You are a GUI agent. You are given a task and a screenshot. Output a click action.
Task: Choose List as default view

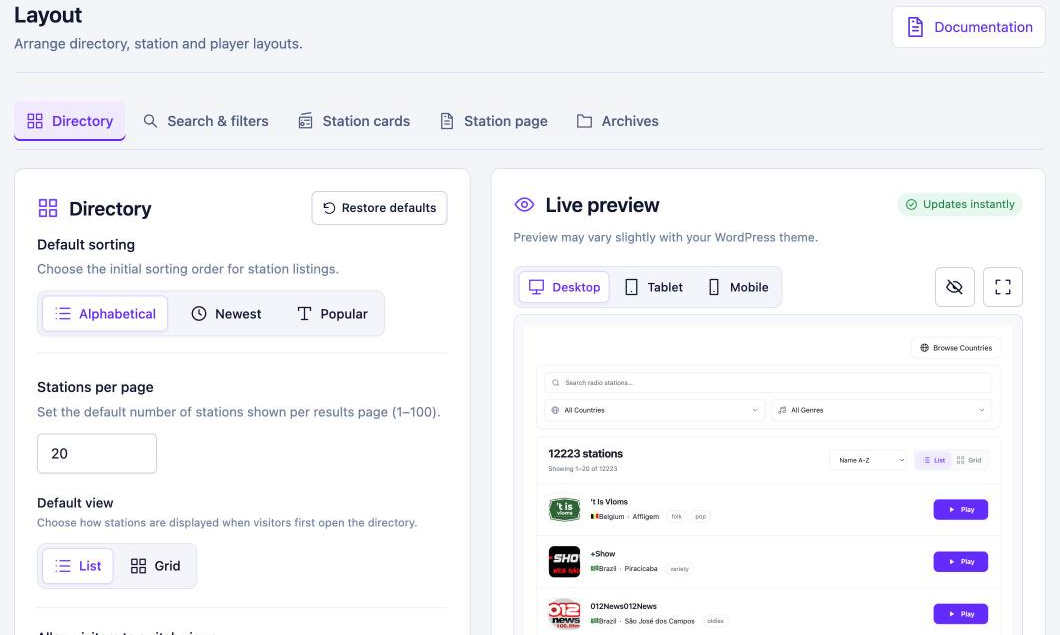[78, 566]
